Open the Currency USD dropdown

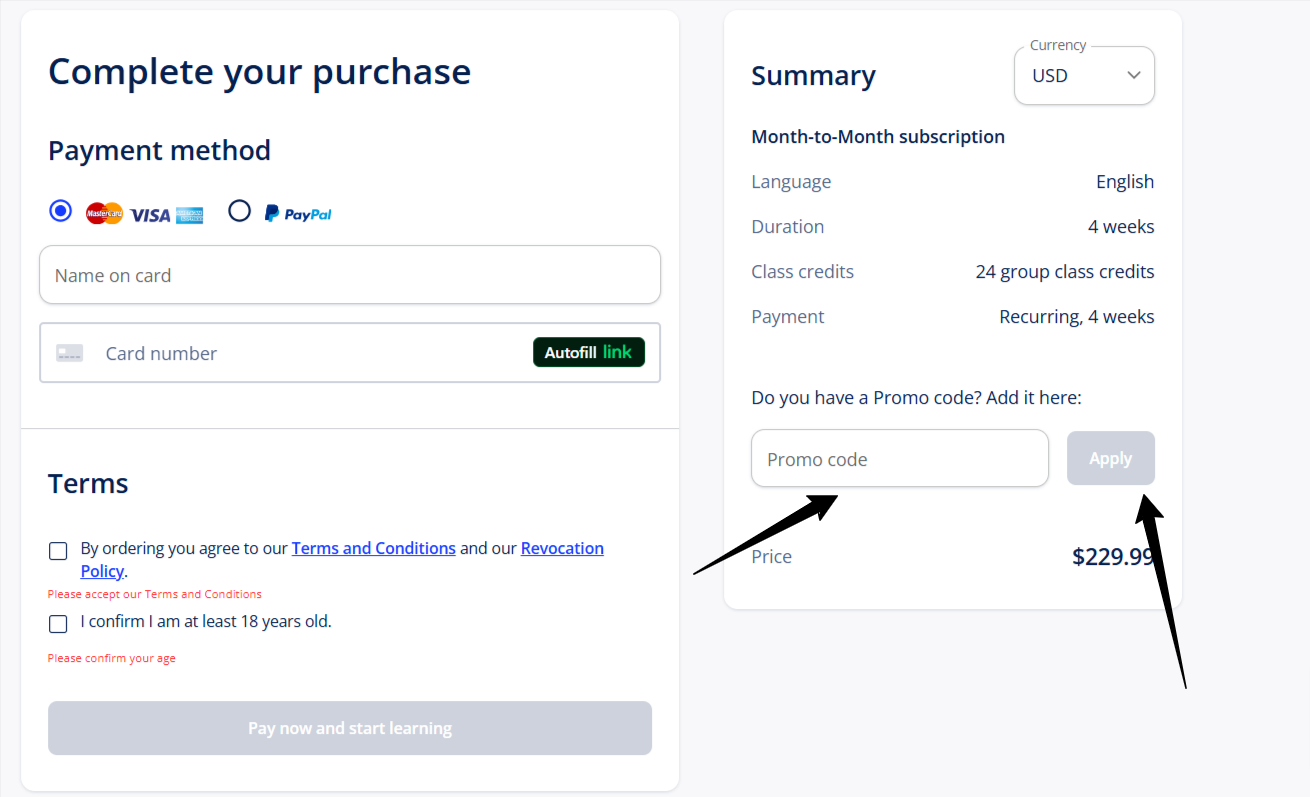(1084, 75)
